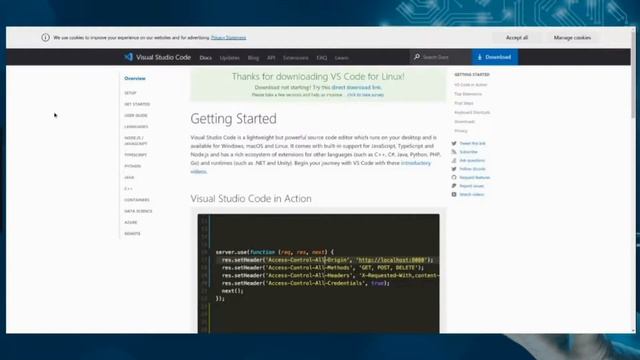The height and width of the screenshot is (360, 640).
Task: Expand the DATA SCIENCE sidebar section
Action: point(138,211)
